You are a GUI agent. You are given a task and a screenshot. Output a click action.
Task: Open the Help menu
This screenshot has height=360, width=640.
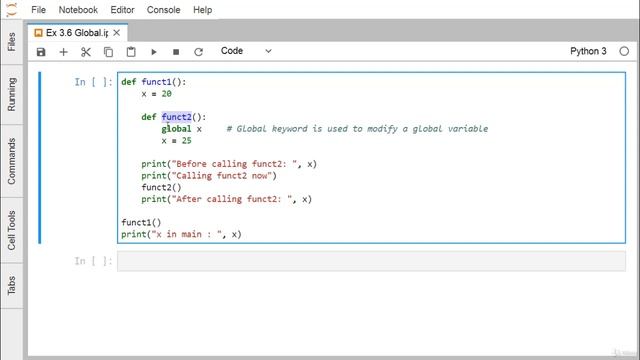[x=202, y=10]
